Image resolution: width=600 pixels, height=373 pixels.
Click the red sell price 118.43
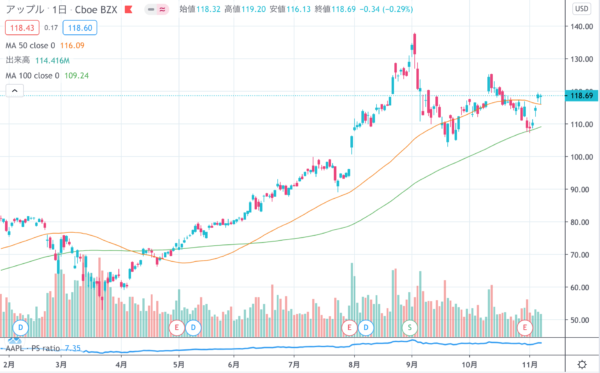click(22, 28)
